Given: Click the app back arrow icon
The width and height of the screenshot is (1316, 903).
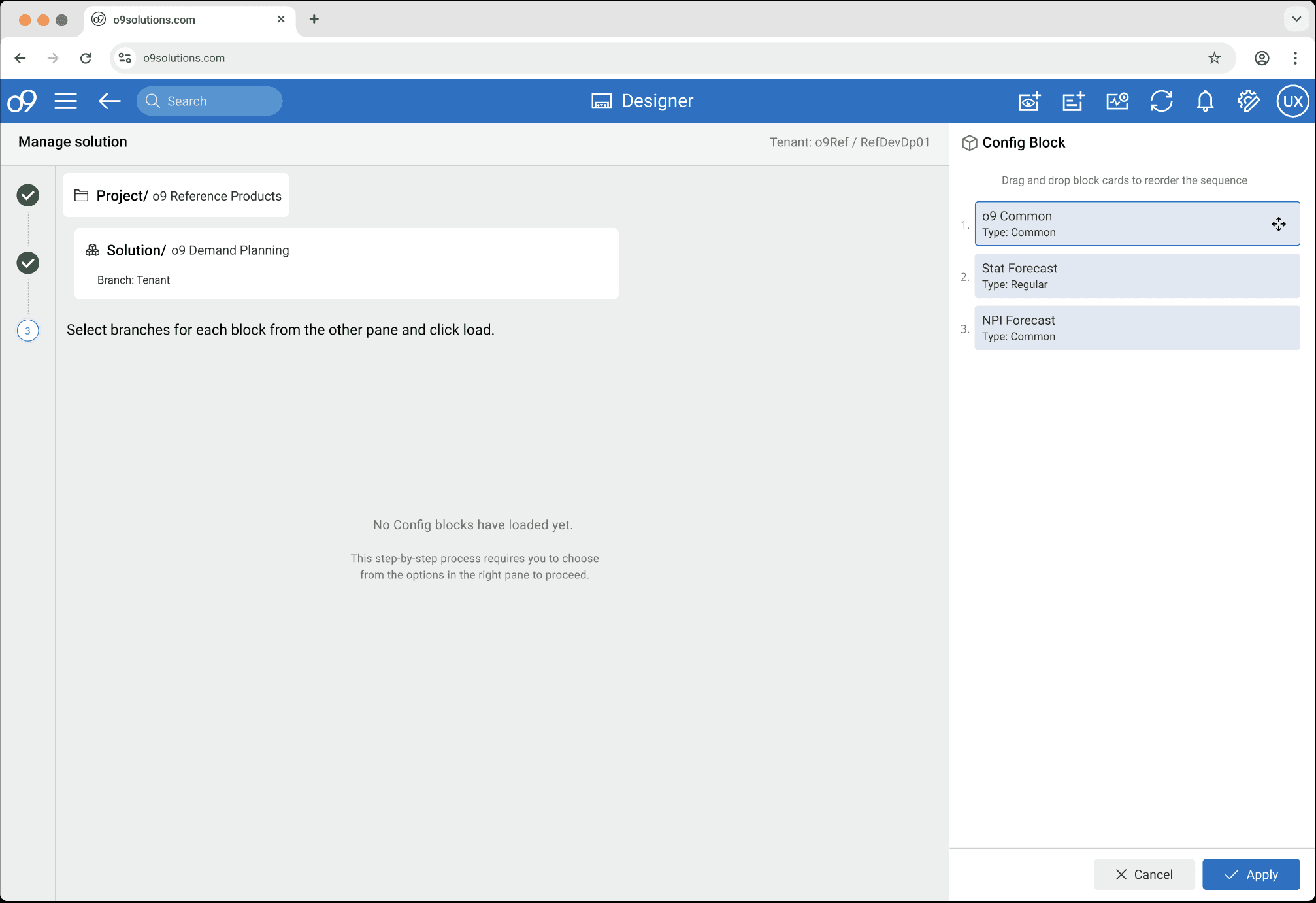Looking at the screenshot, I should (x=109, y=101).
